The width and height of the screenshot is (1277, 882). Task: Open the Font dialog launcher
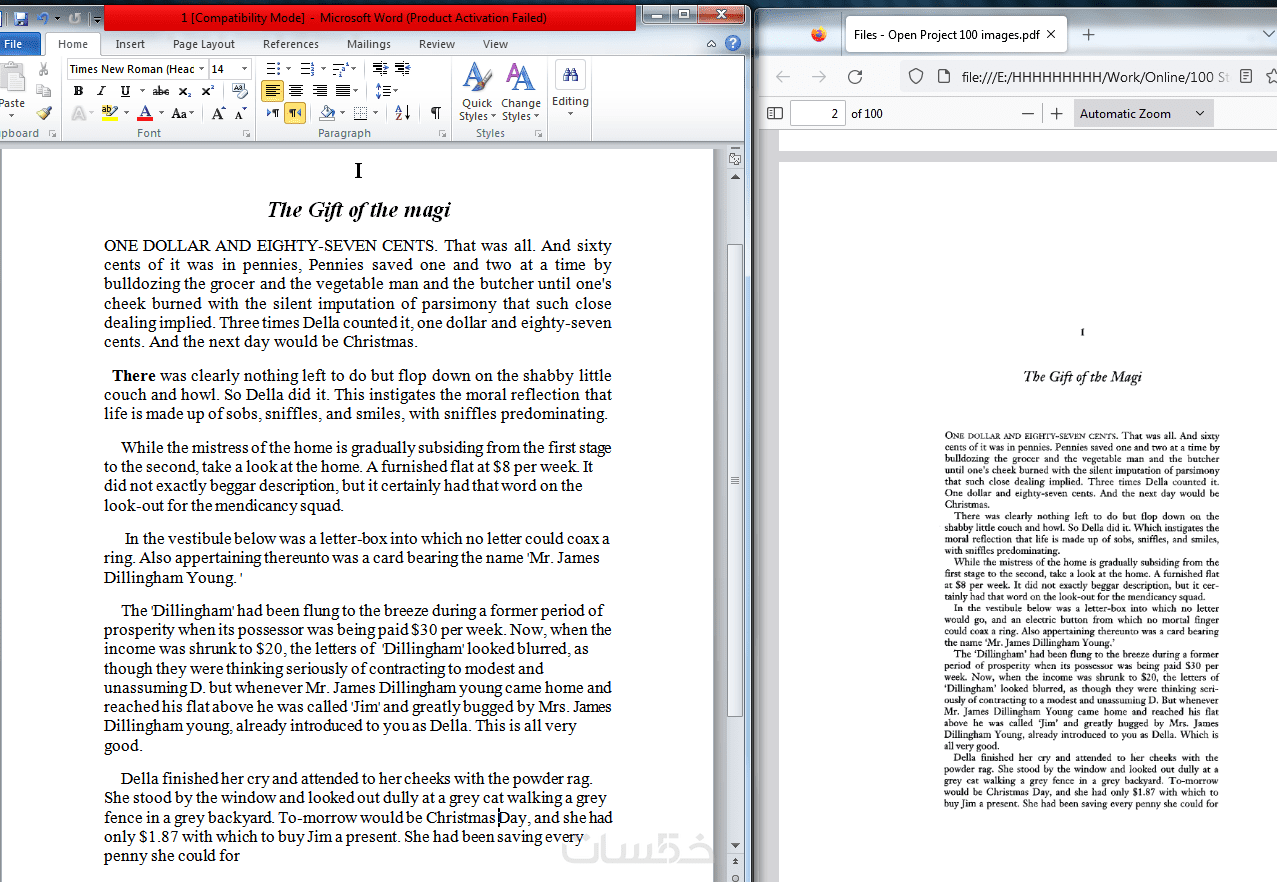246,134
